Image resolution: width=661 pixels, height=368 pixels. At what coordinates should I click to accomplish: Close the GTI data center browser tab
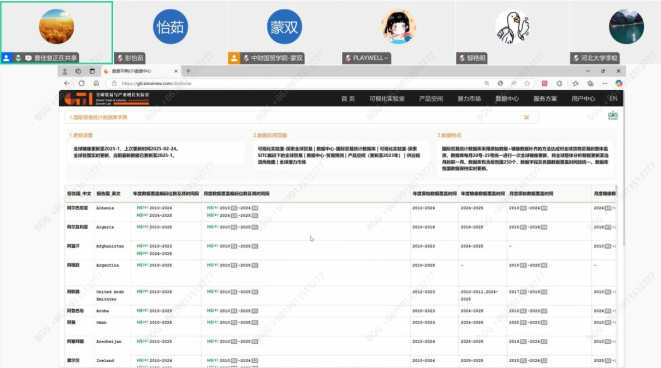coord(176,71)
